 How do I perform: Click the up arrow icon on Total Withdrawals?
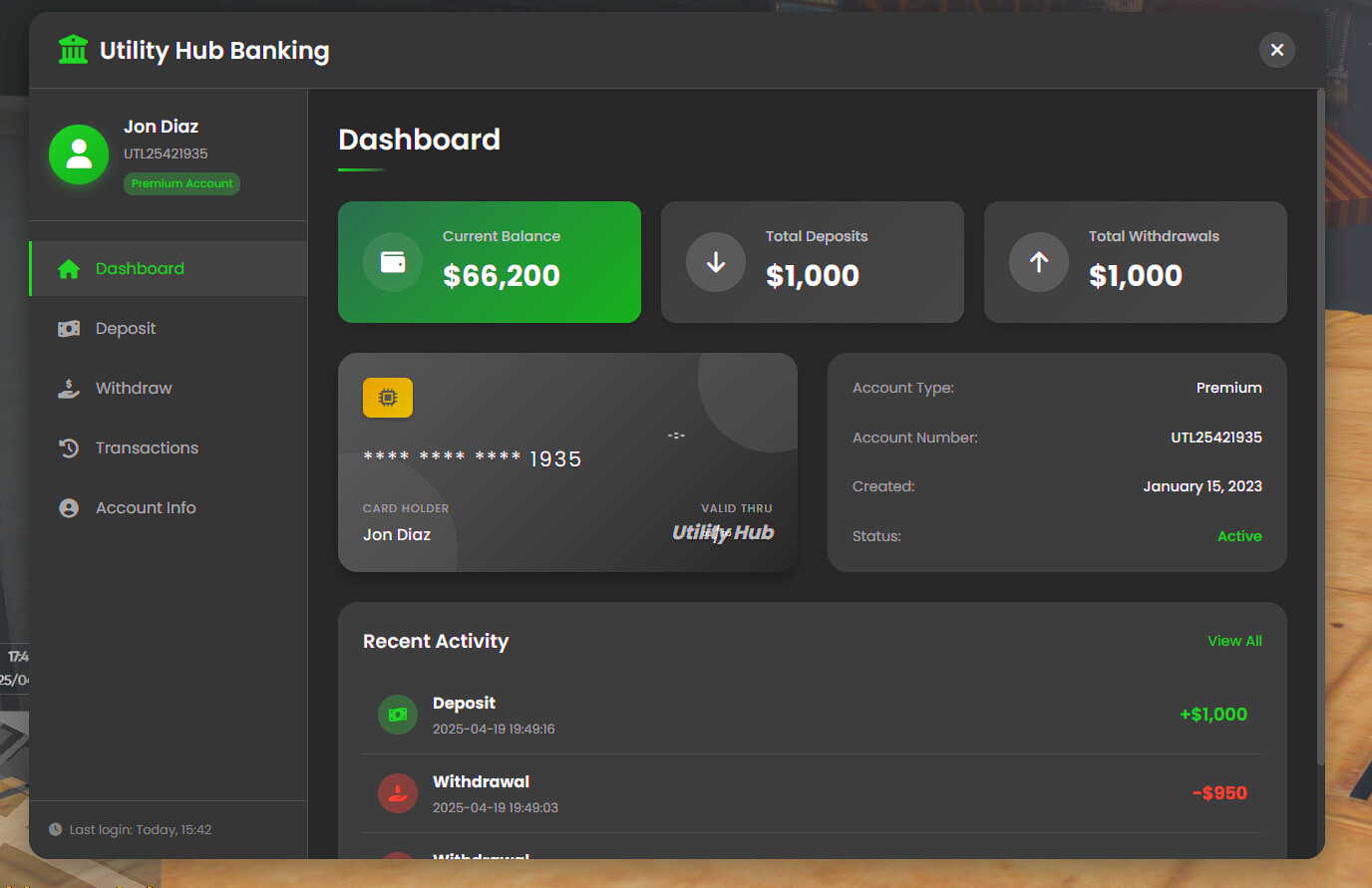pos(1039,262)
